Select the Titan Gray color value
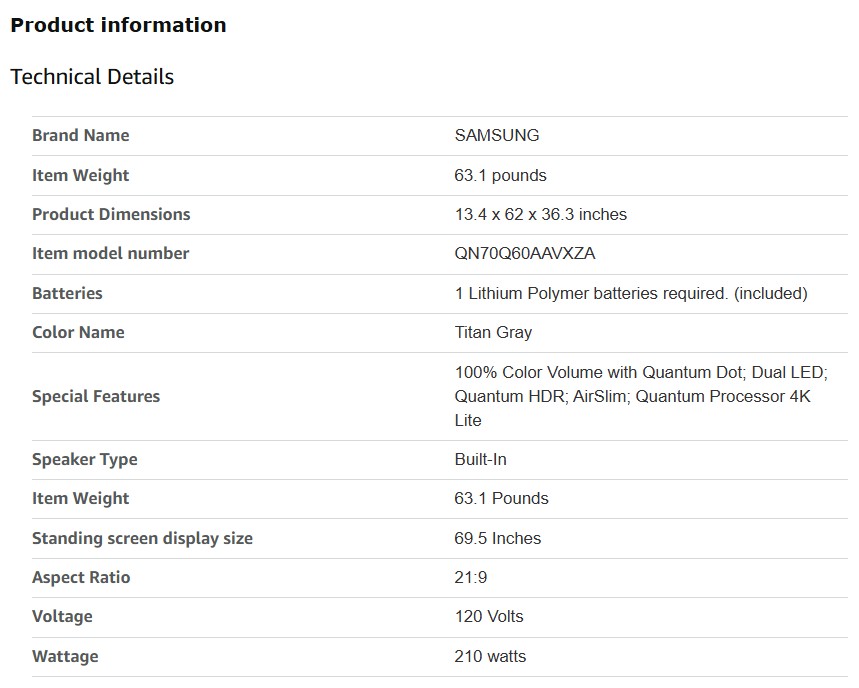Image resolution: width=859 pixels, height=688 pixels. tap(493, 332)
